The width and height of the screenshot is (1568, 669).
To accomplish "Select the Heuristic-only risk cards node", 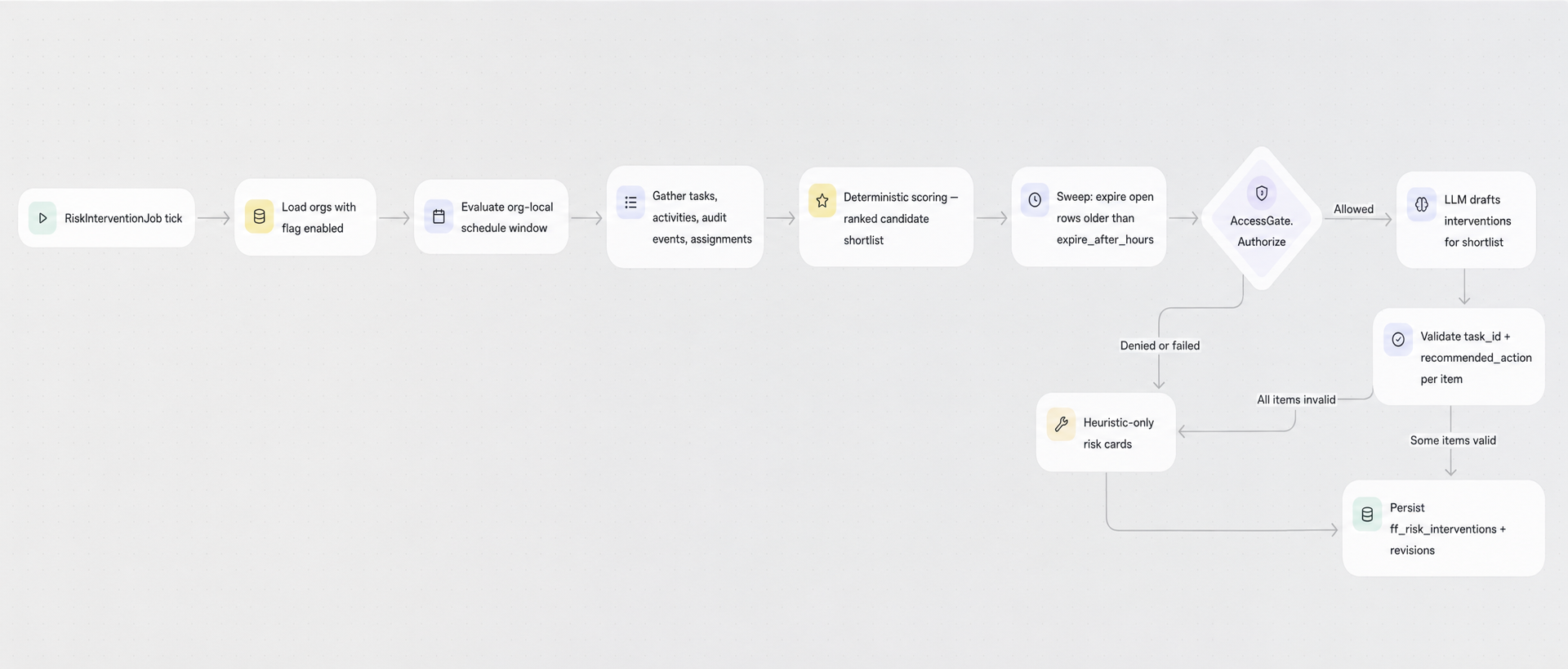I will (1106, 432).
